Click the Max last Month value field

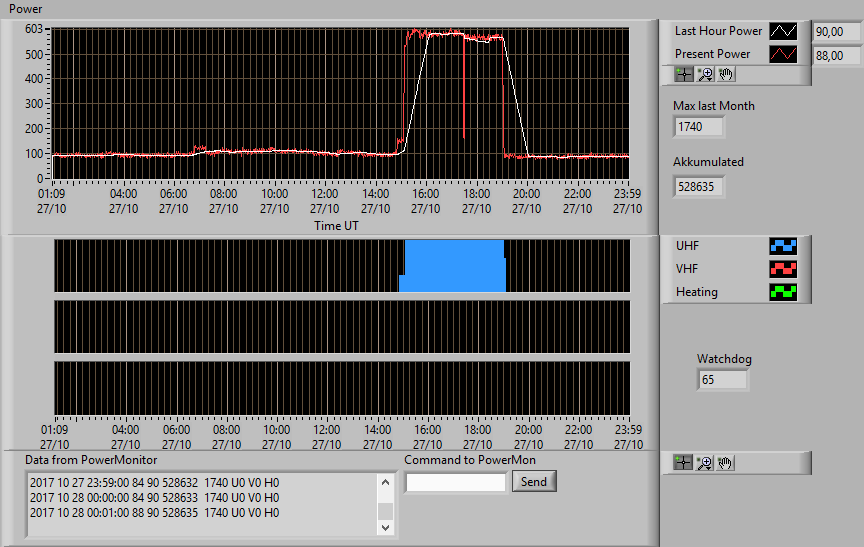(x=699, y=127)
